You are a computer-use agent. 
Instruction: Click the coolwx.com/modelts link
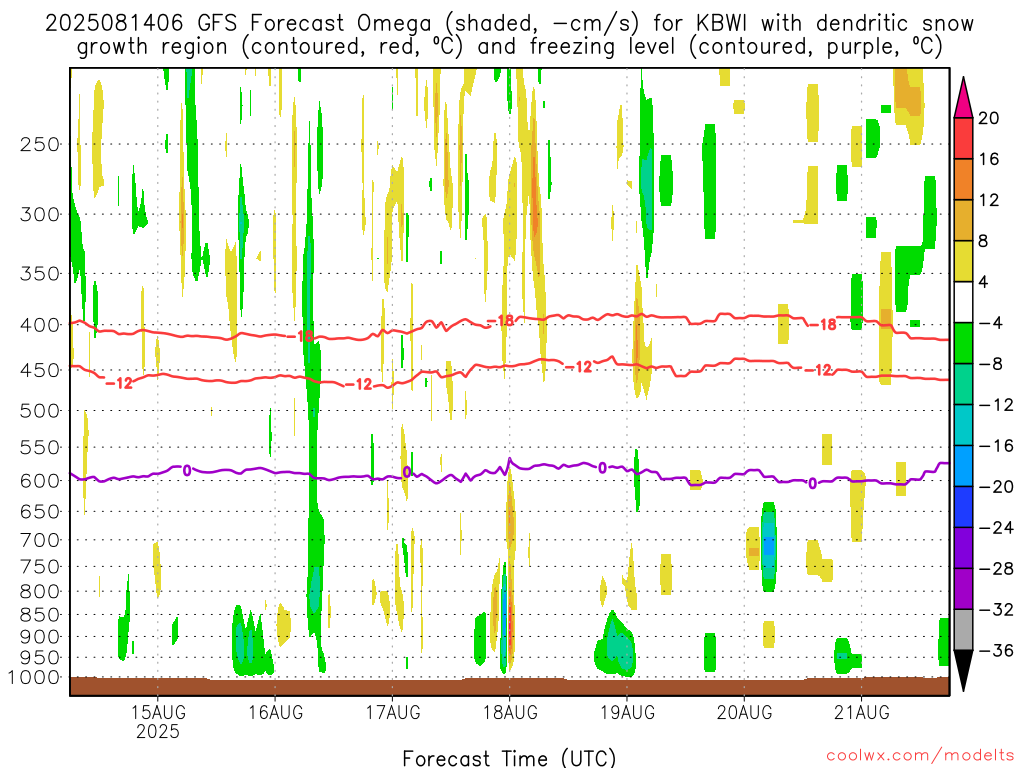tap(920, 756)
